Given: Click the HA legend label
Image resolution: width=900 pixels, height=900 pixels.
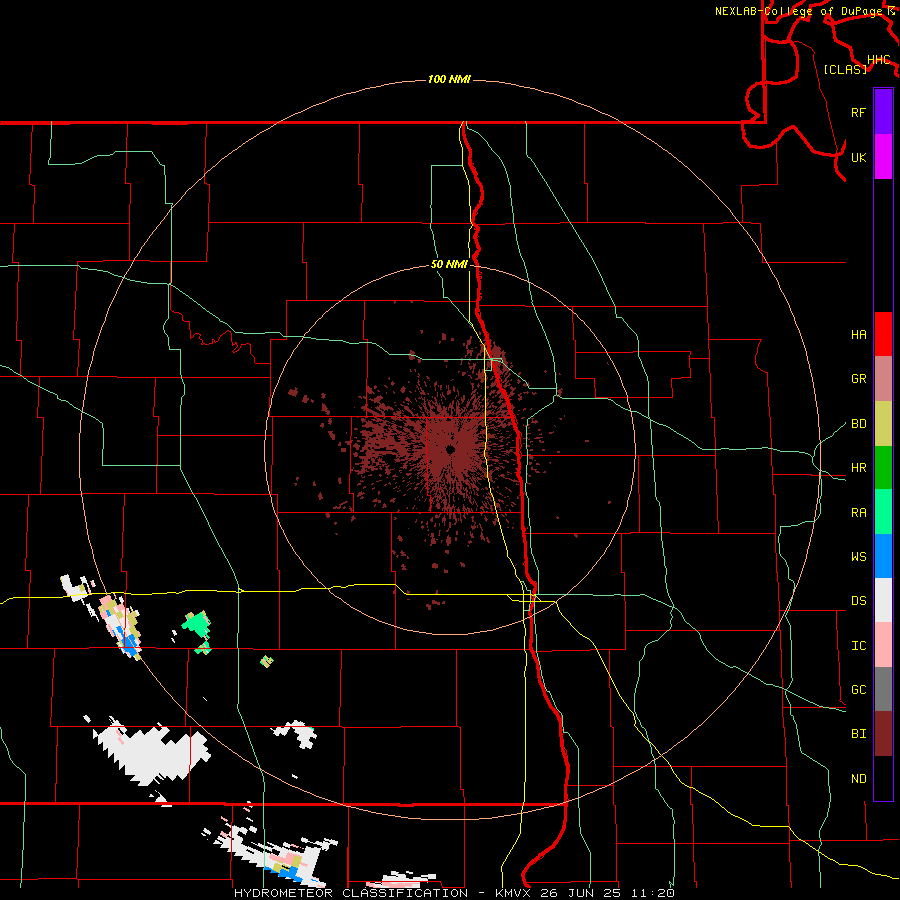Looking at the screenshot, I should point(858,335).
